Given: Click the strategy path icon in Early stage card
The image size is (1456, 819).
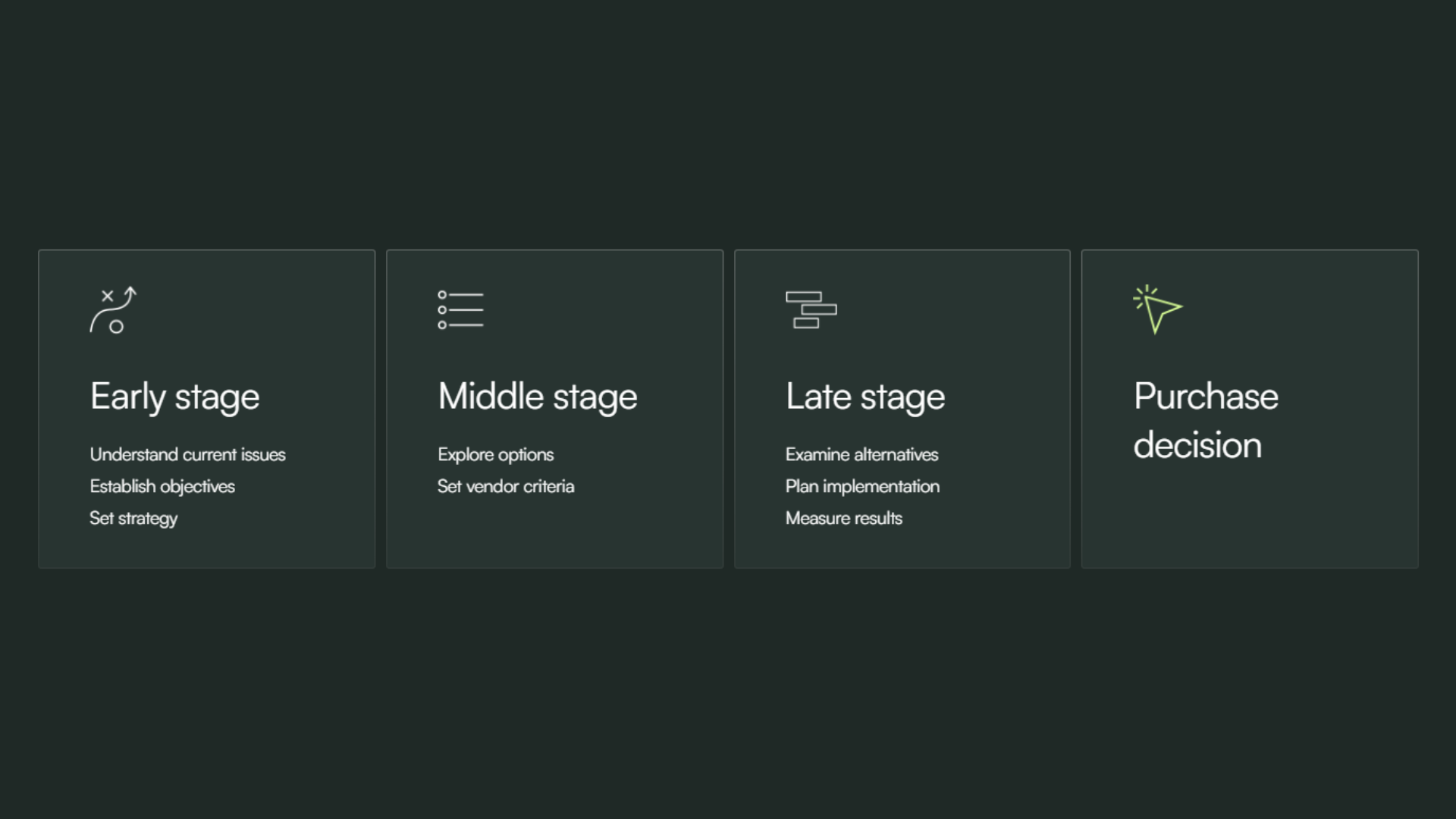Looking at the screenshot, I should tap(113, 309).
